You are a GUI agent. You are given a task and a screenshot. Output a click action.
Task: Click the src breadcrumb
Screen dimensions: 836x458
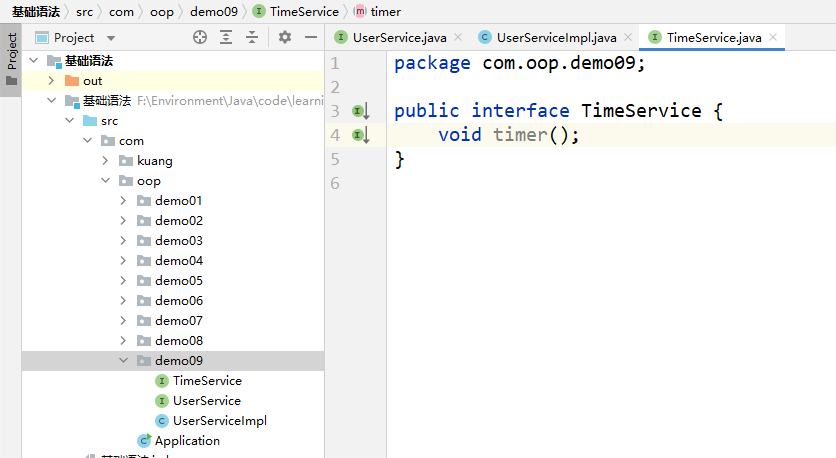(x=84, y=12)
